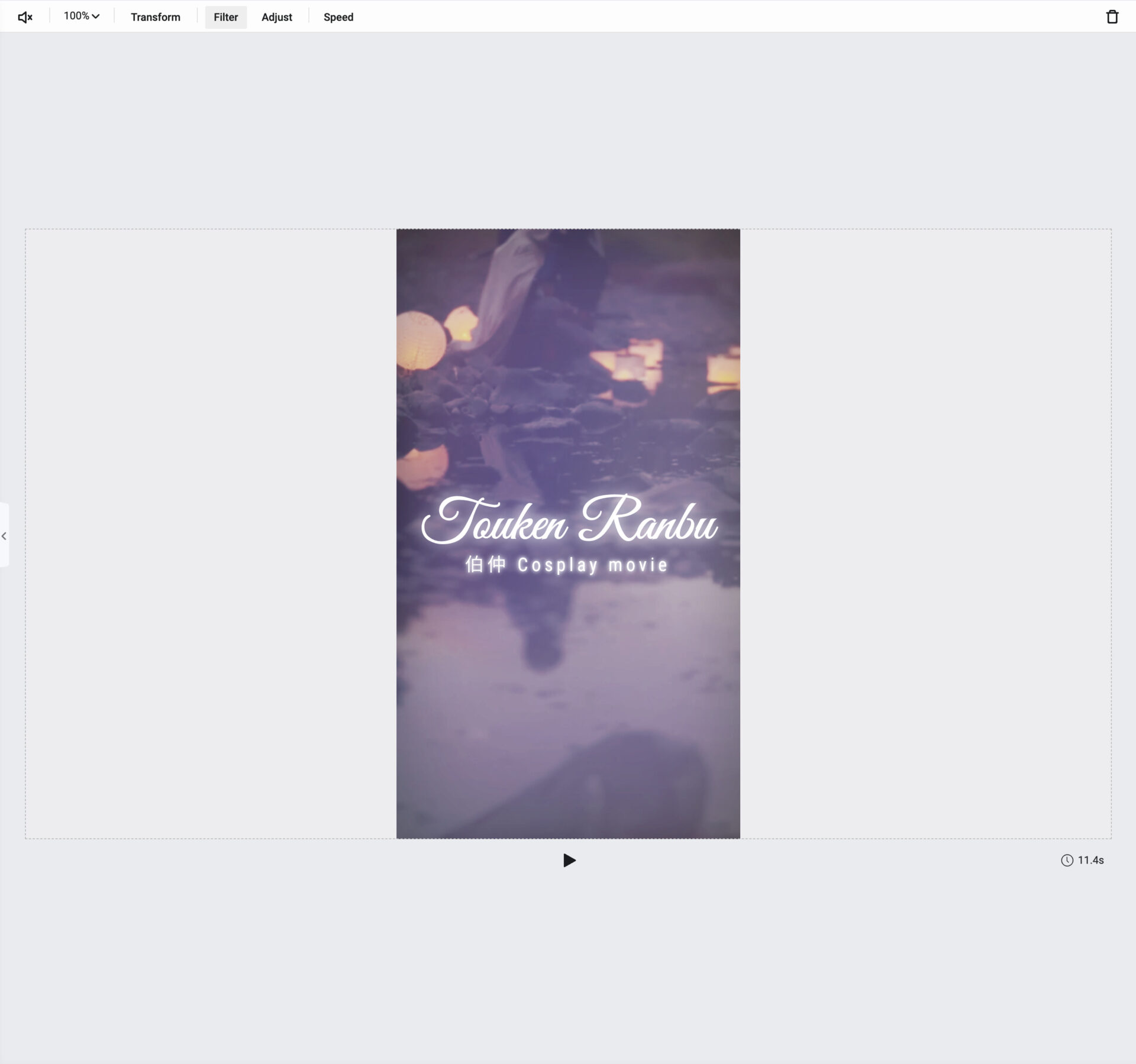
Task: Click the clock duration icon
Action: click(1067, 860)
